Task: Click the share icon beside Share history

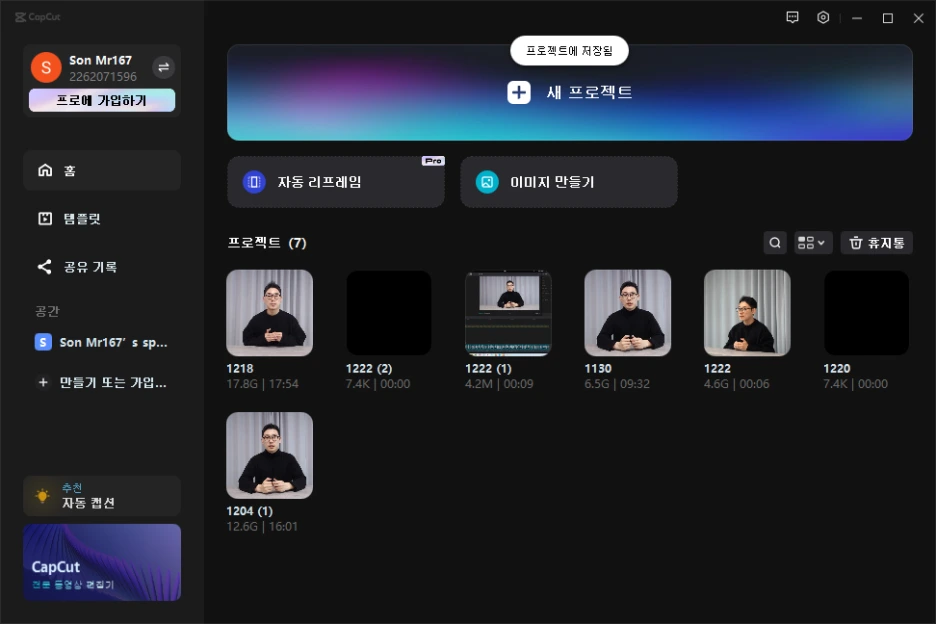Action: tap(44, 266)
